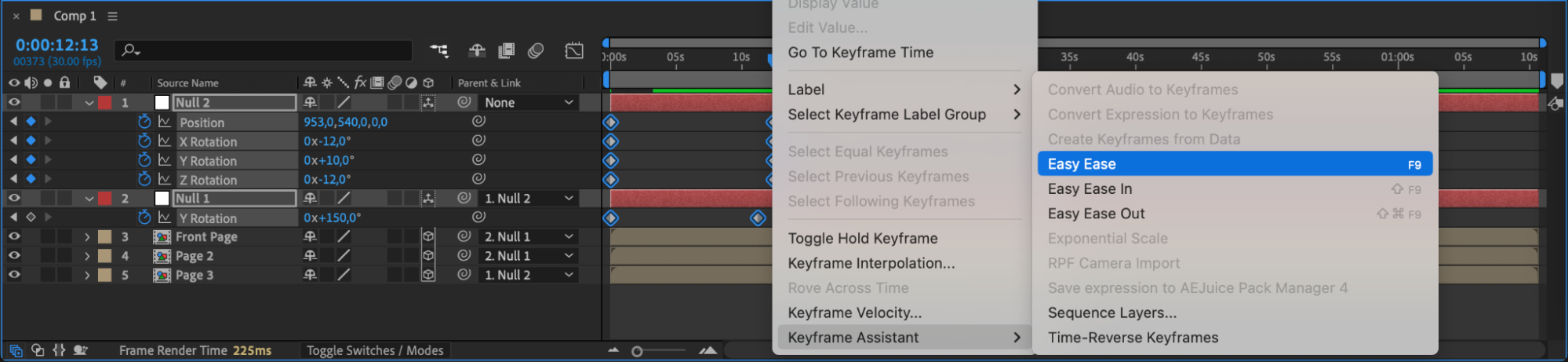This screenshot has height=362, width=1568.
Task: Open the Composition Mini-Flowchart
Action: (x=439, y=51)
